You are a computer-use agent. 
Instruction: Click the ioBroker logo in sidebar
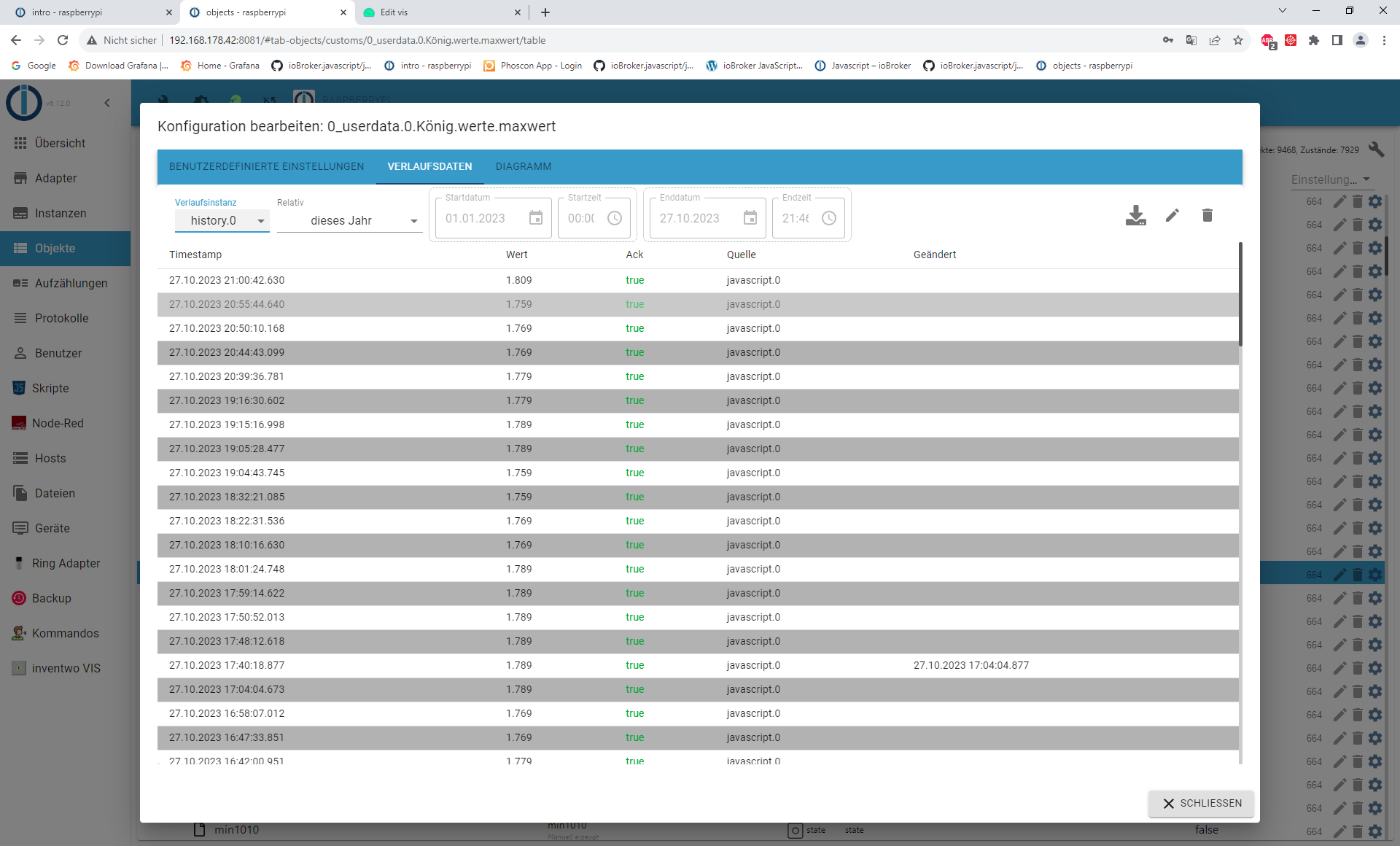tap(24, 102)
